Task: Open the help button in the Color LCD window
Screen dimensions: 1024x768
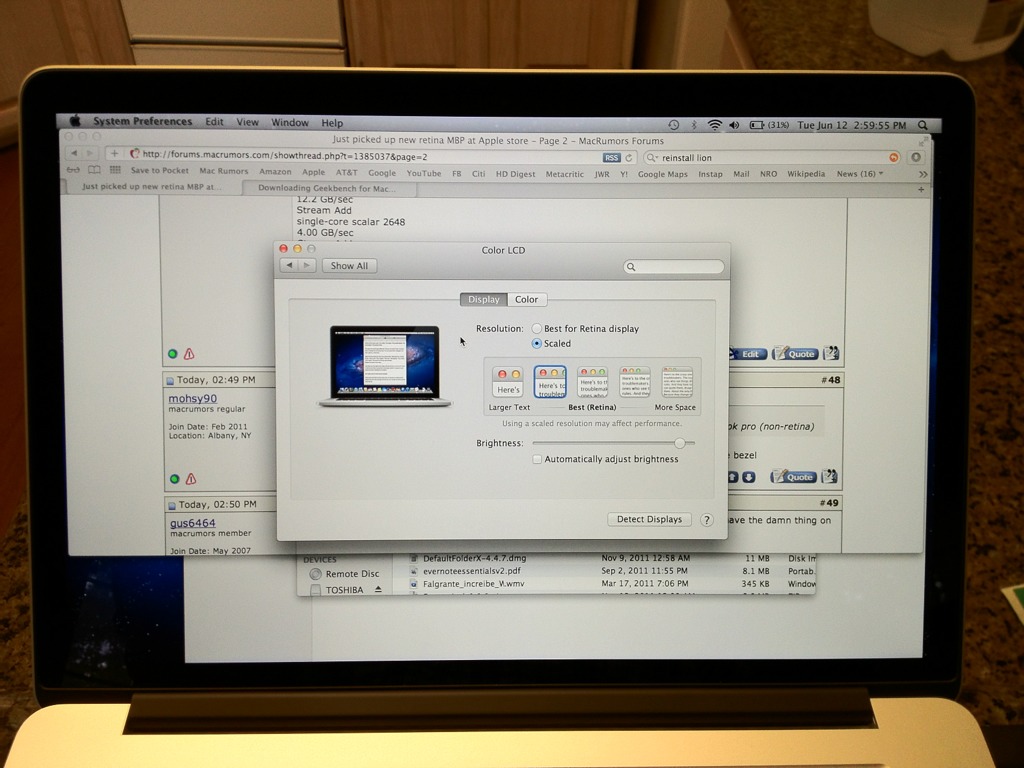Action: (x=707, y=520)
